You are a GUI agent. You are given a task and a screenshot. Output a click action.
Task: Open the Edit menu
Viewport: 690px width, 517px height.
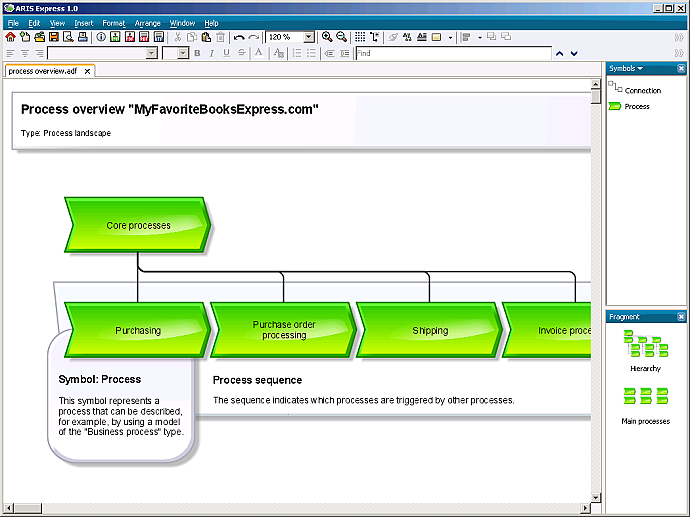(x=34, y=23)
